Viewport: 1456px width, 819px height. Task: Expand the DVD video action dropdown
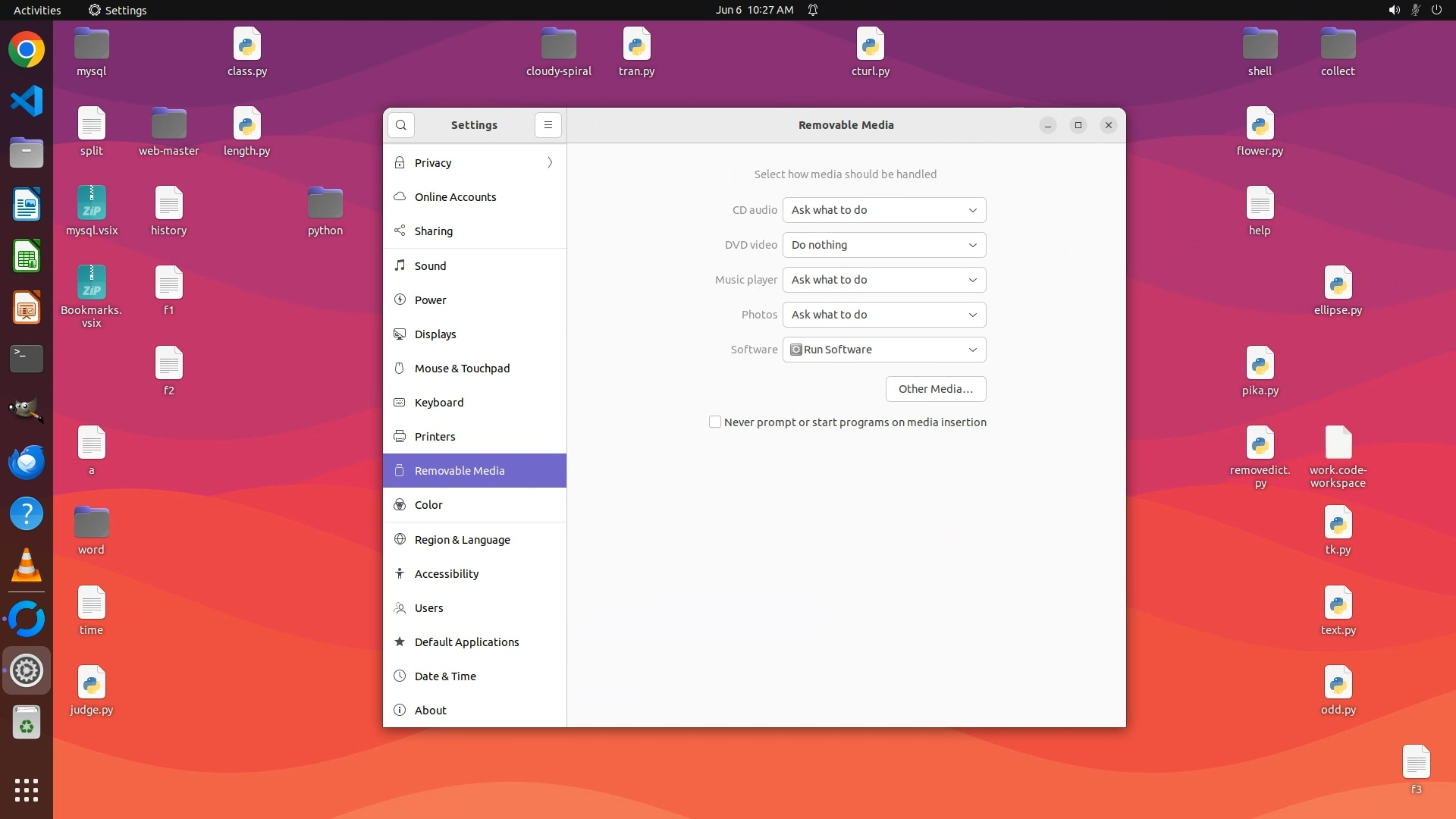tap(883, 245)
